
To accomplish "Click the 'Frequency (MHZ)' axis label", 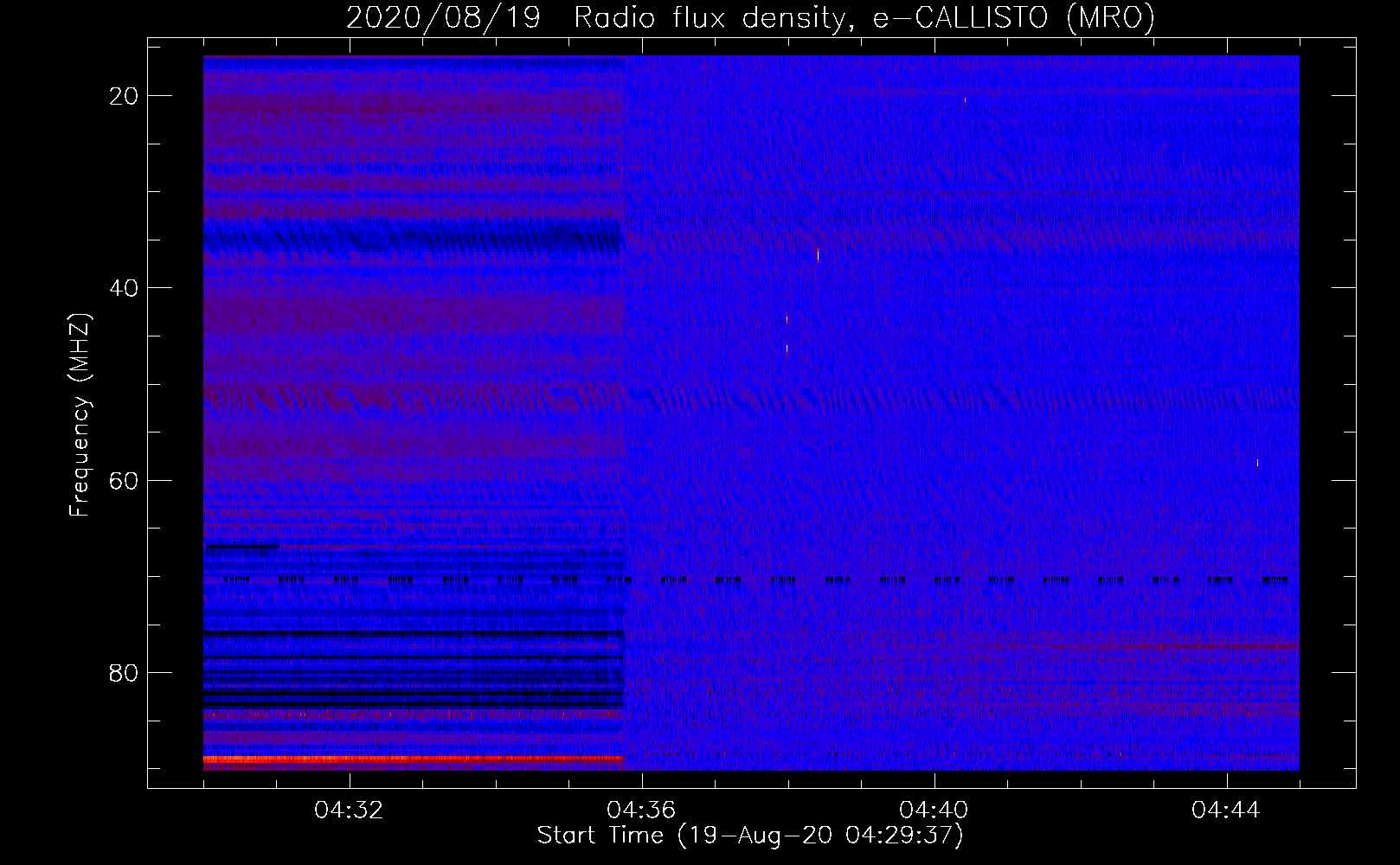I will [80, 414].
